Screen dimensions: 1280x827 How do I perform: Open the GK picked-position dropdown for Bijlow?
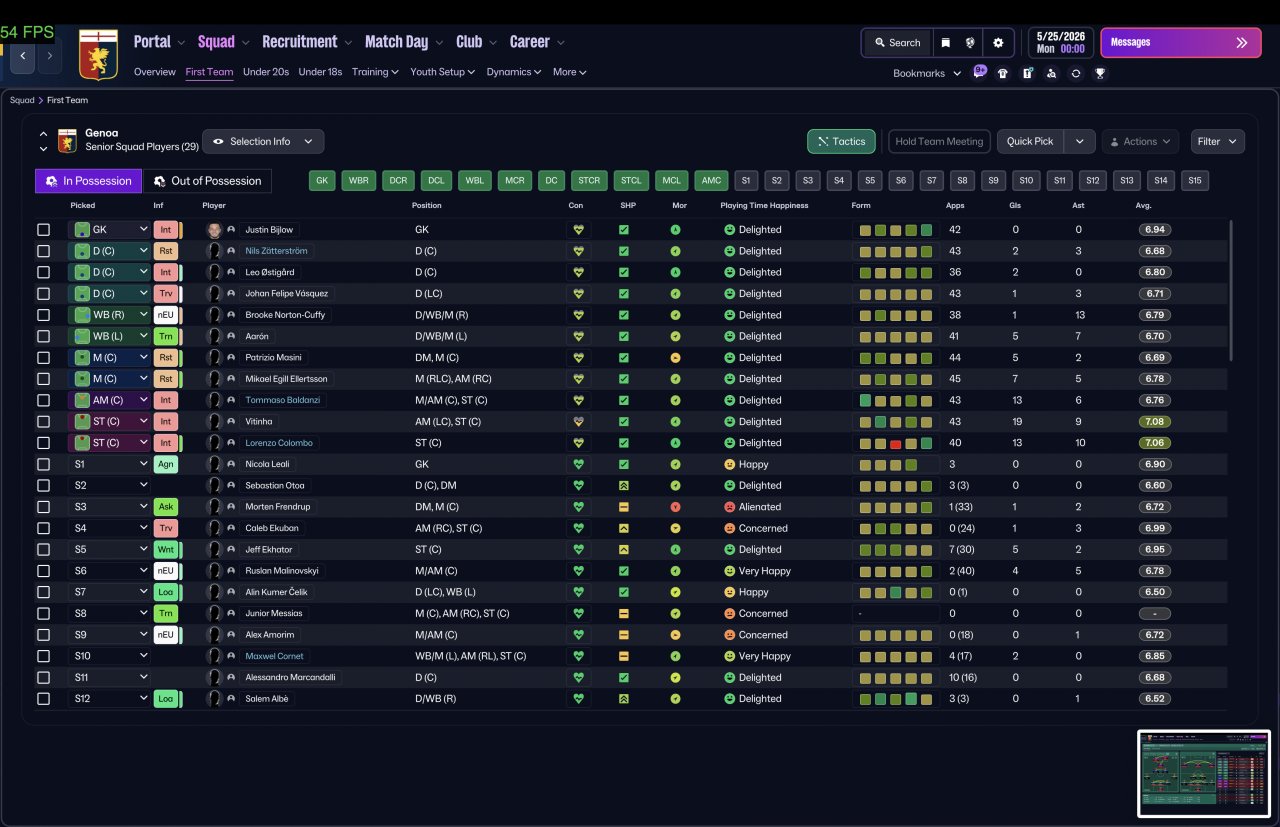109,230
